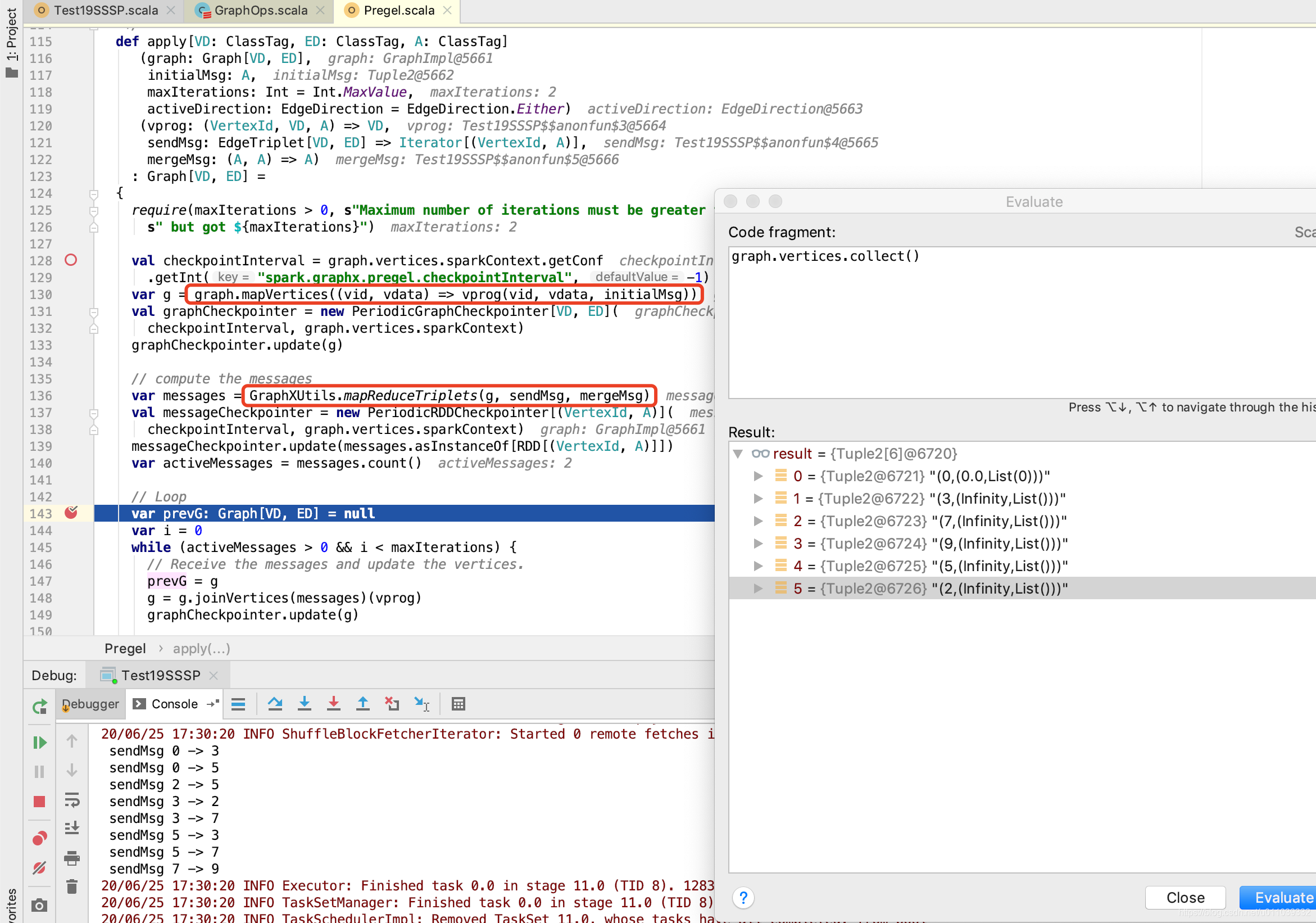Expand result item 5 Tuple2@6726
Image resolution: width=1316 pixels, height=923 pixels.
(x=757, y=589)
